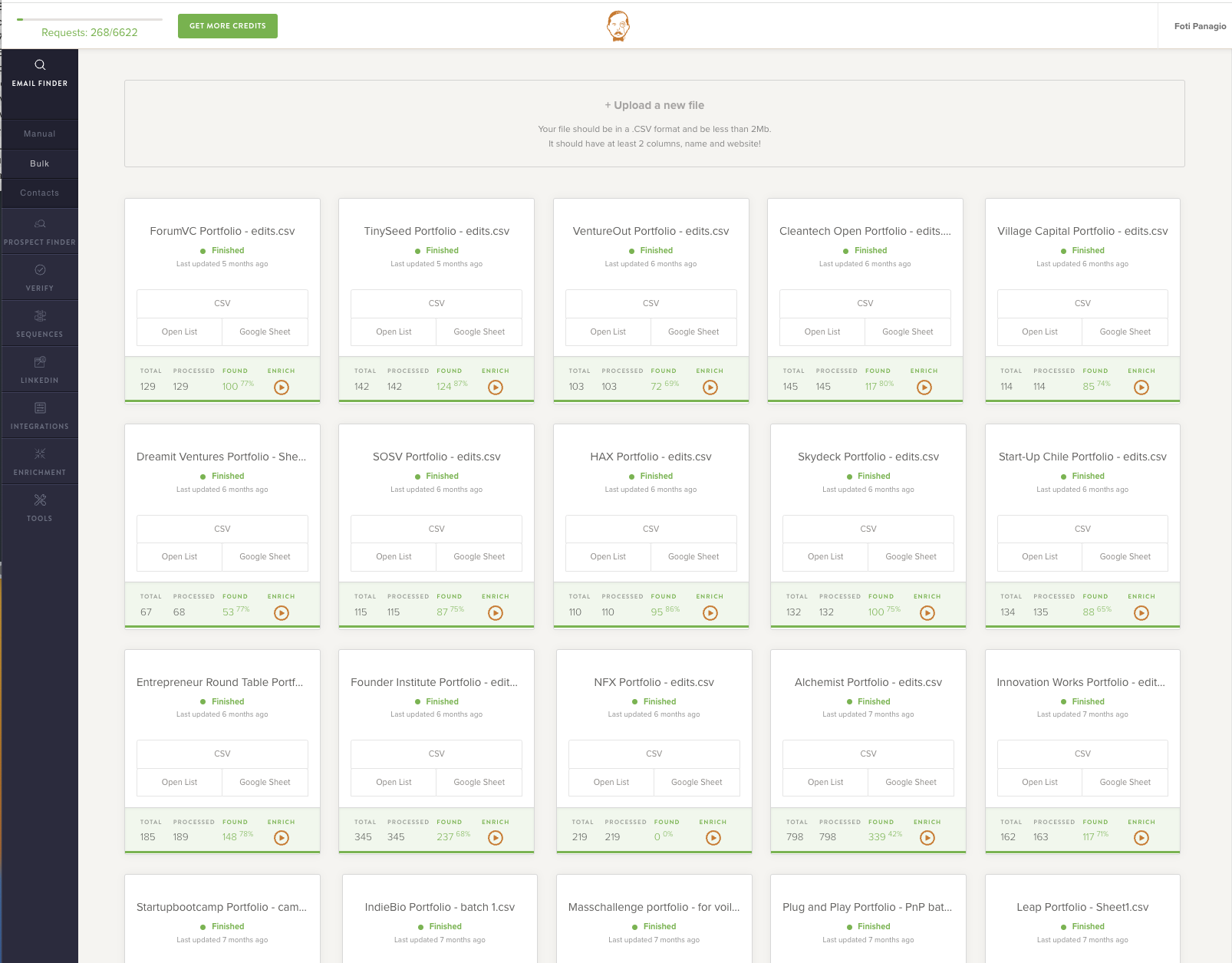Click Startupbootcamp Portfolio card title
Image resolution: width=1232 pixels, height=963 pixels.
pyautogui.click(x=222, y=907)
